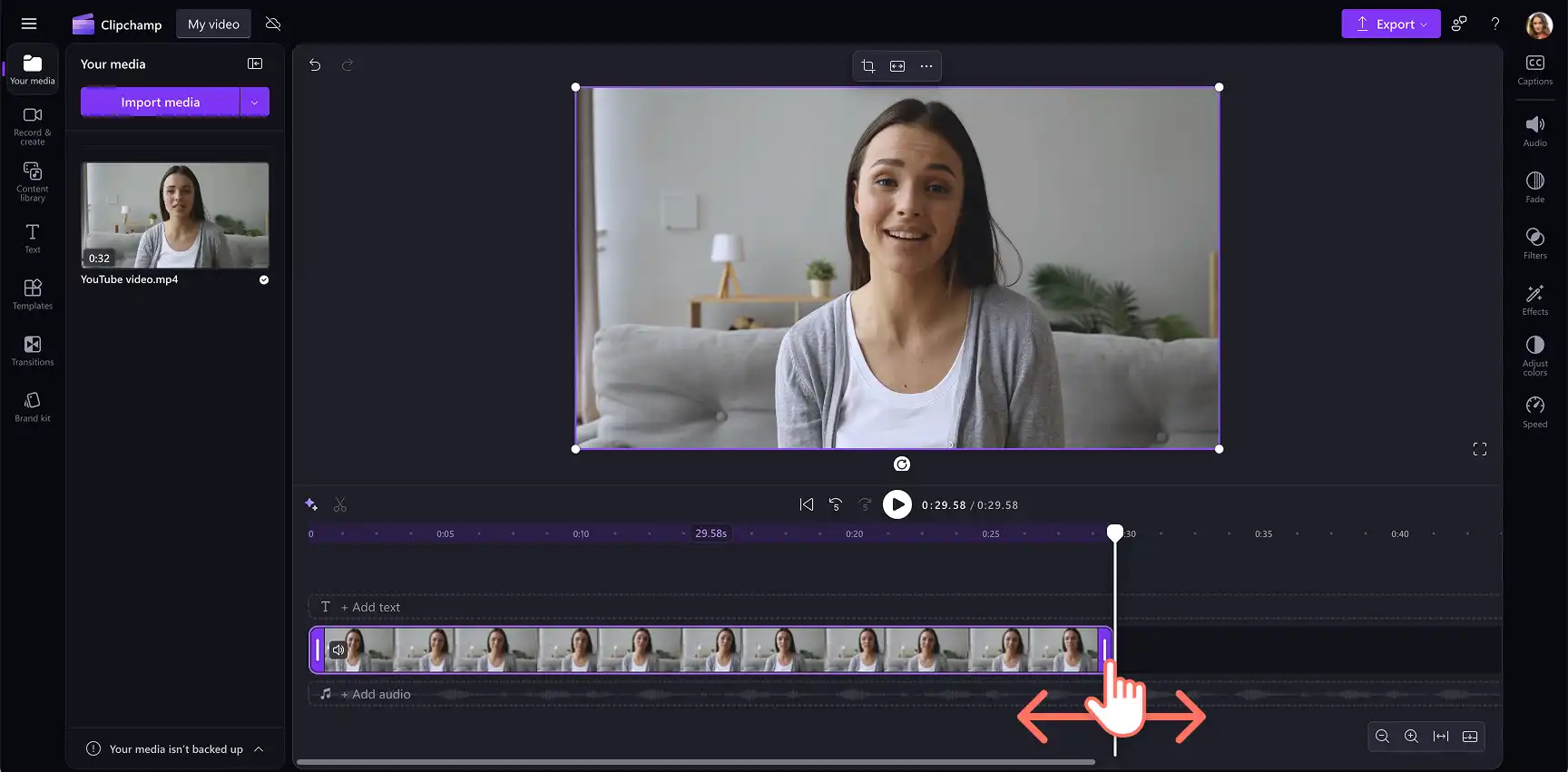Click the Fit to frame icon
The height and width of the screenshot is (772, 1568).
897,65
